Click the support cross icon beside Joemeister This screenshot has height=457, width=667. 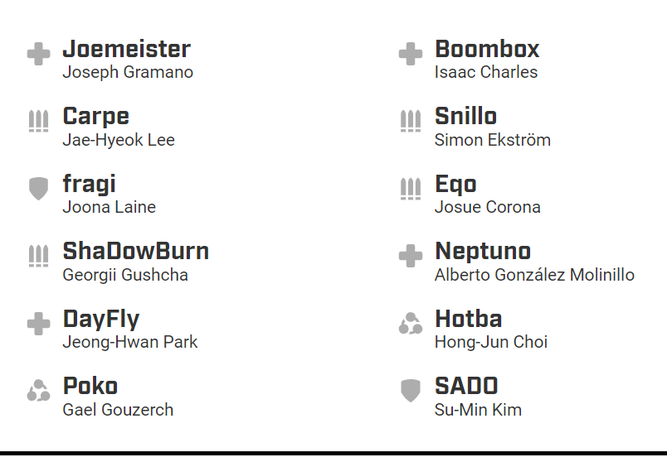[x=39, y=54]
